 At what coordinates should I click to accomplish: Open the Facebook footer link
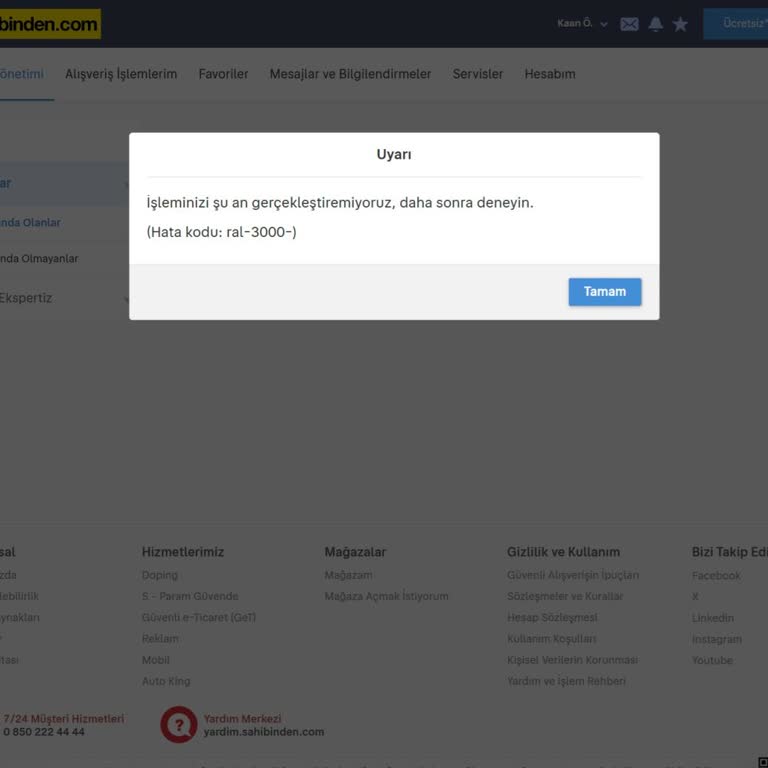click(716, 576)
